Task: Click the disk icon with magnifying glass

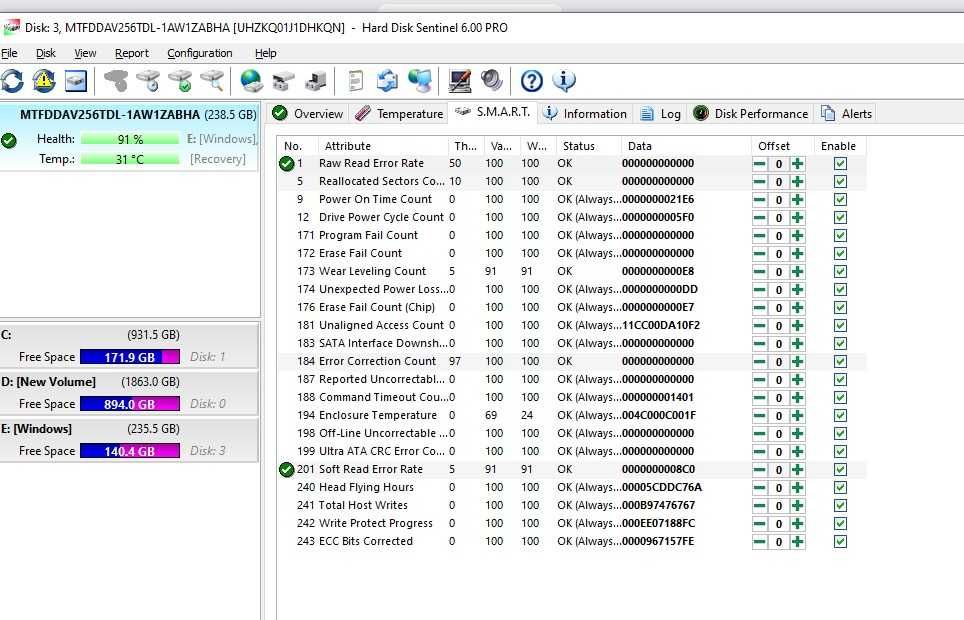Action: click(212, 81)
